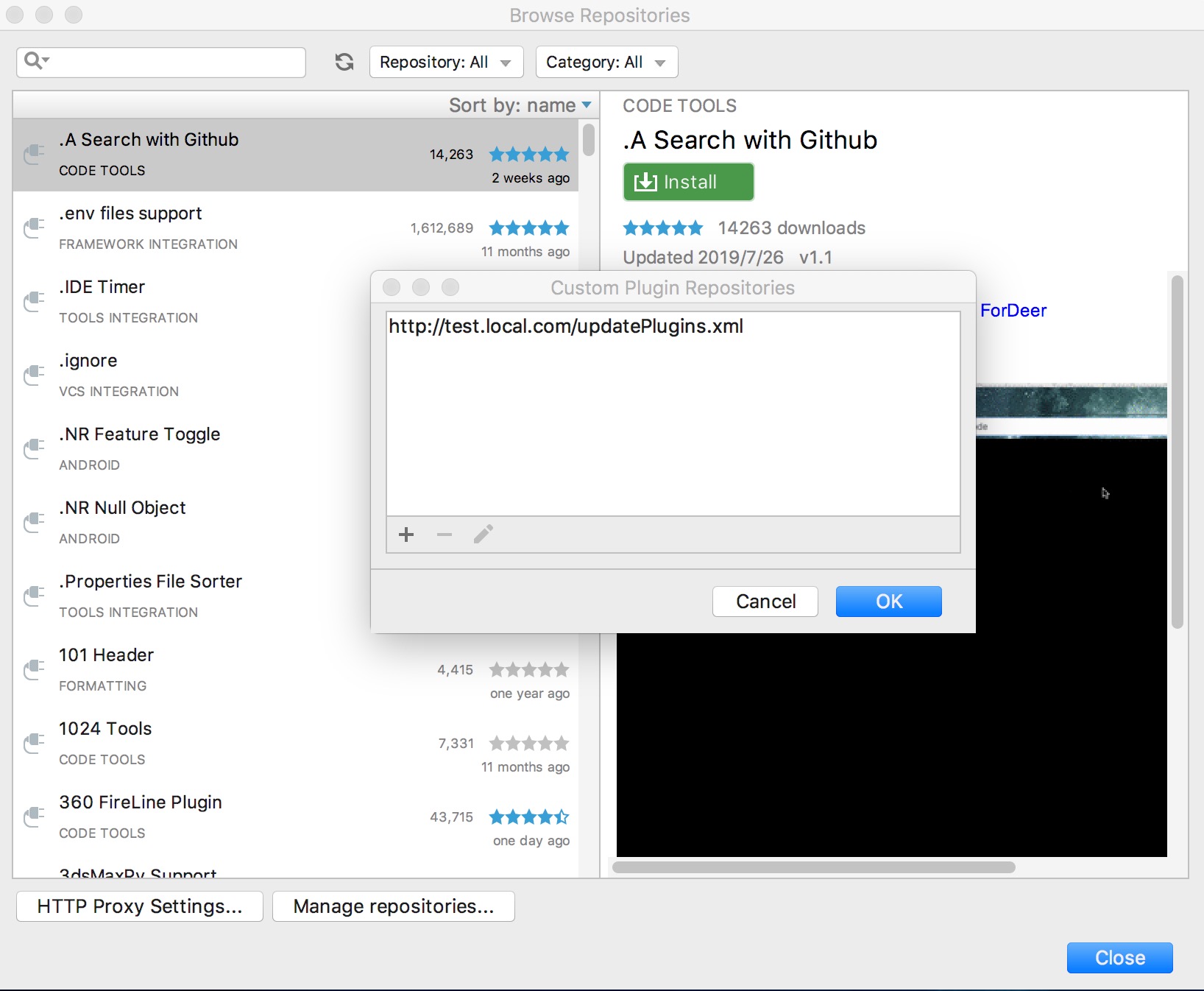Image resolution: width=1204 pixels, height=991 pixels.
Task: Click plugin icon of .A Search with Github
Action: click(x=34, y=155)
